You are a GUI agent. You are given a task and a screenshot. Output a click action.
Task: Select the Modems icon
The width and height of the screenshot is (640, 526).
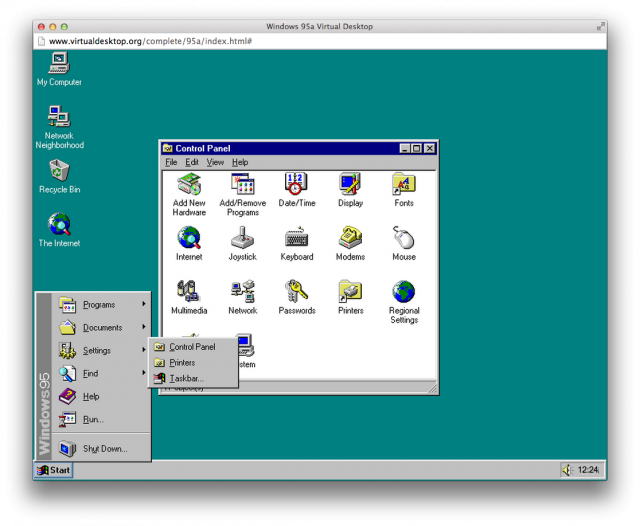click(x=350, y=239)
